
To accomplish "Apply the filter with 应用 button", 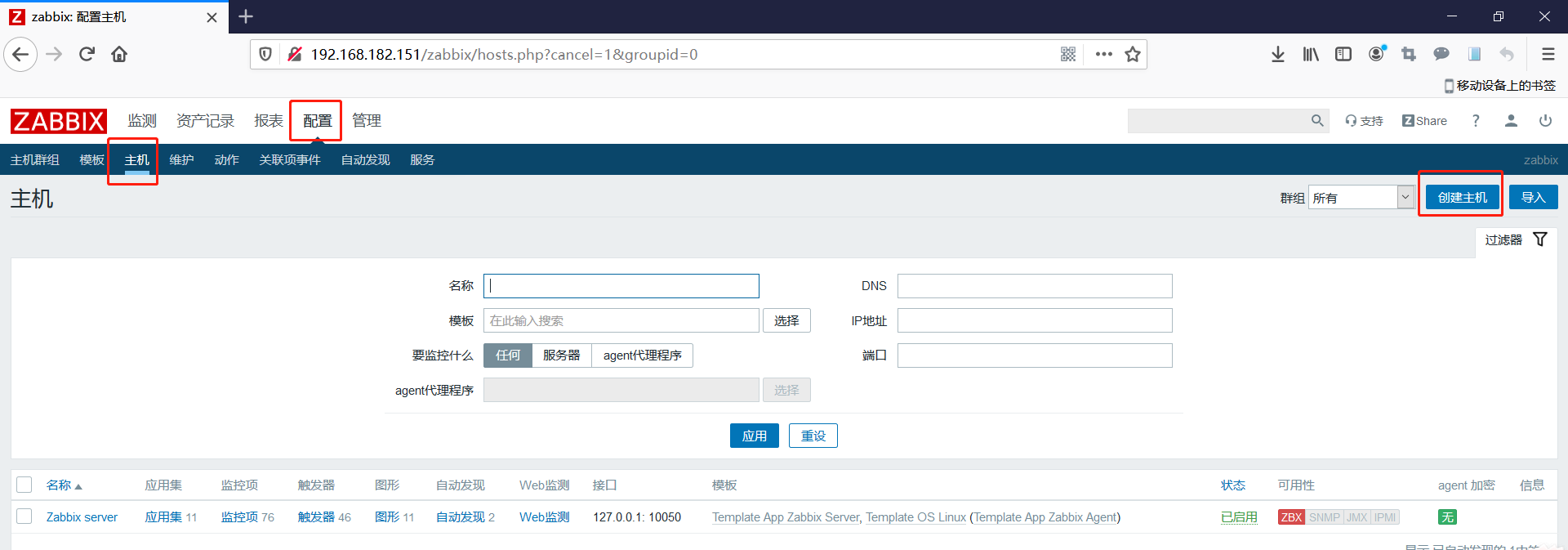I will pyautogui.click(x=755, y=436).
